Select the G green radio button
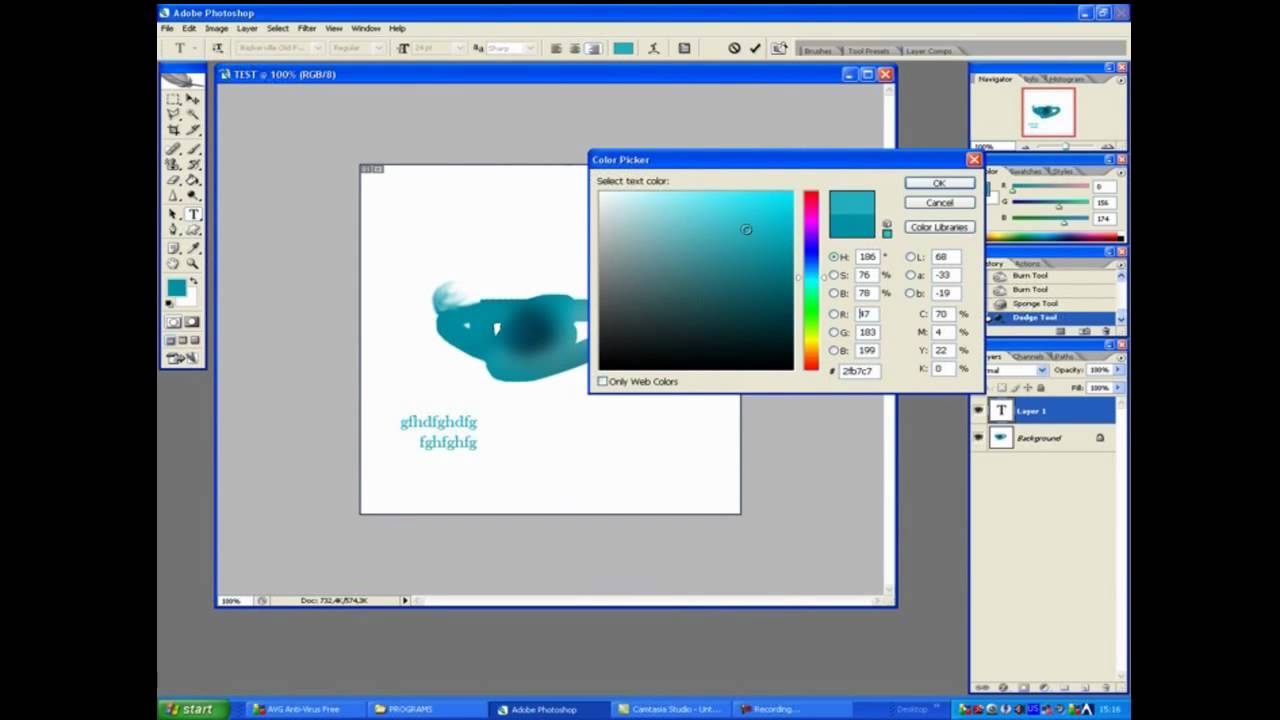1280x720 pixels. click(x=834, y=332)
